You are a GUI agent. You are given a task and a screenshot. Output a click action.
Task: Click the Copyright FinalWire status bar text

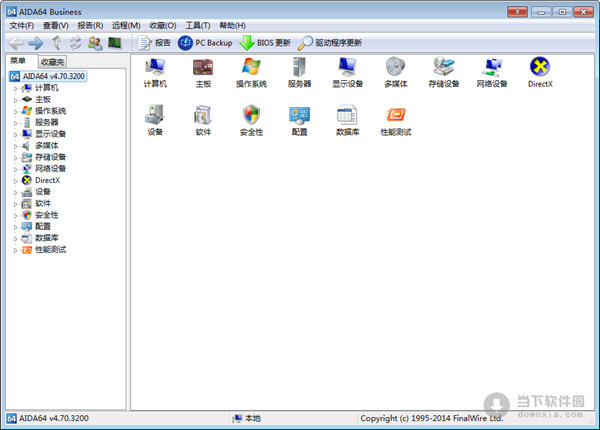click(x=432, y=419)
